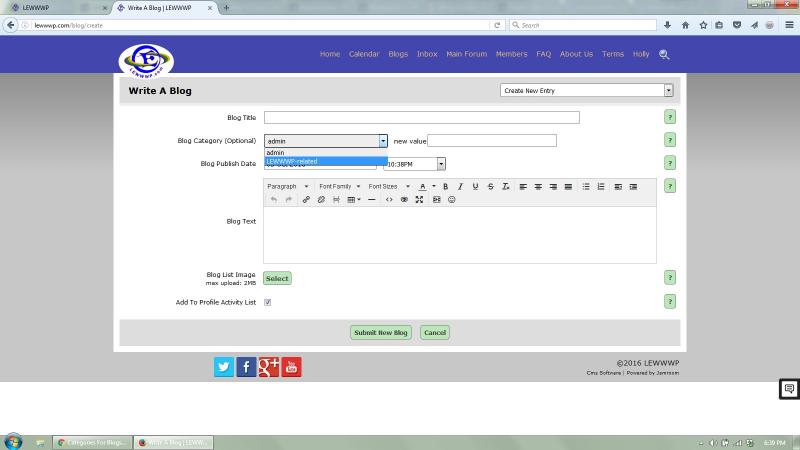Screen dimensions: 800x450
Task: Toggle bold formatting in editor toolbar
Action: [x=446, y=187]
